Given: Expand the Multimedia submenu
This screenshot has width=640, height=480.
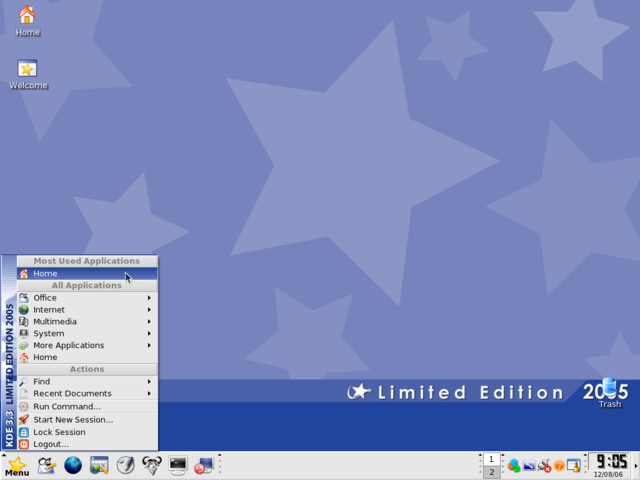Looking at the screenshot, I should pos(87,321).
